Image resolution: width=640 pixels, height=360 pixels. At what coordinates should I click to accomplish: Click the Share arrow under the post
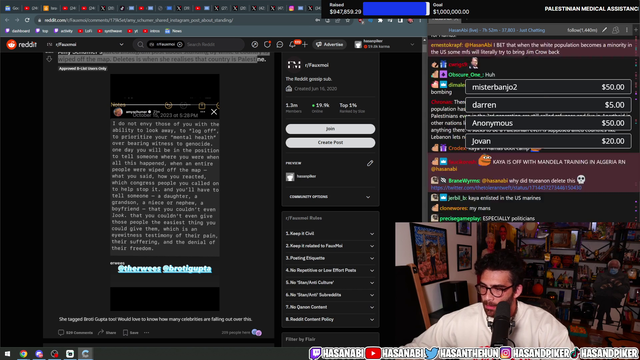pos(100,333)
